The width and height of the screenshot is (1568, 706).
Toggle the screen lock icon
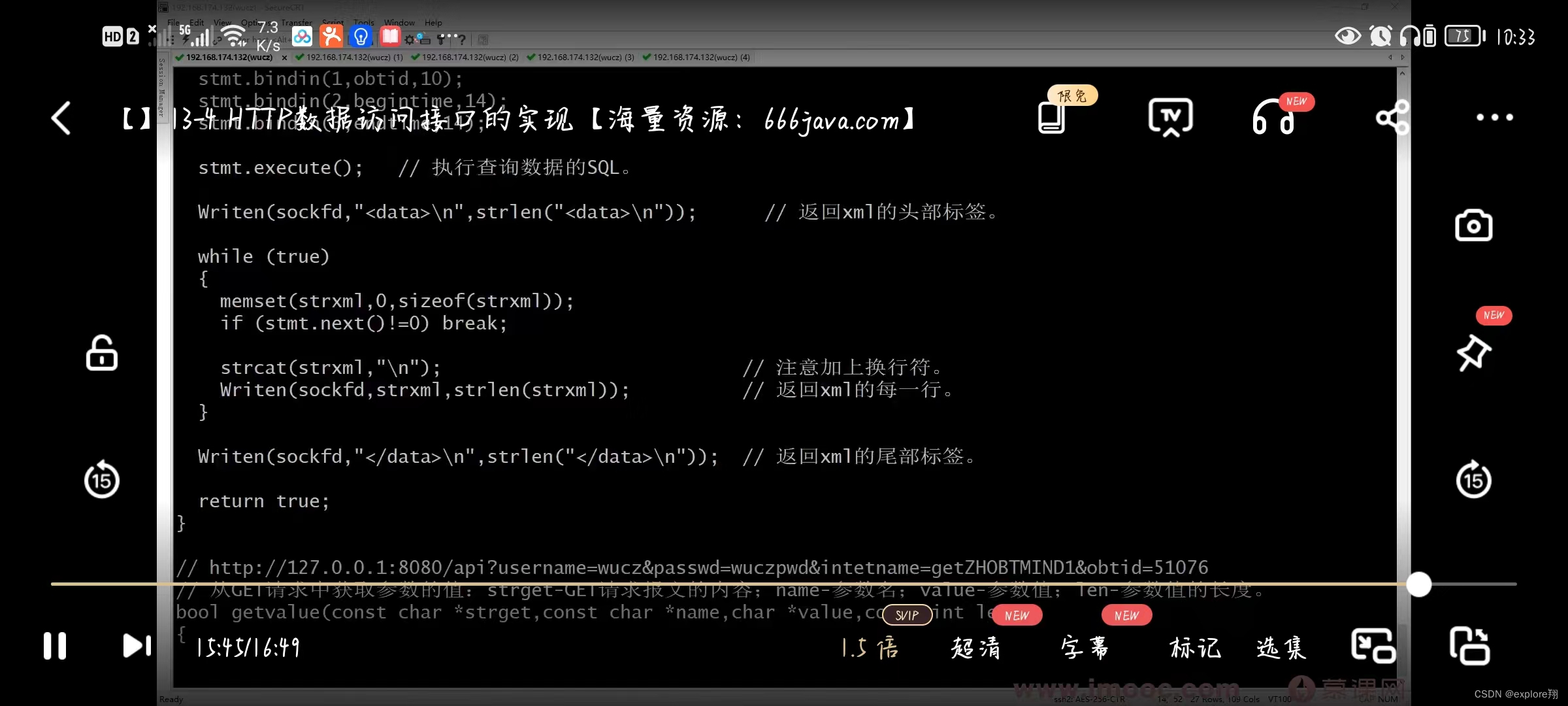pyautogui.click(x=102, y=353)
